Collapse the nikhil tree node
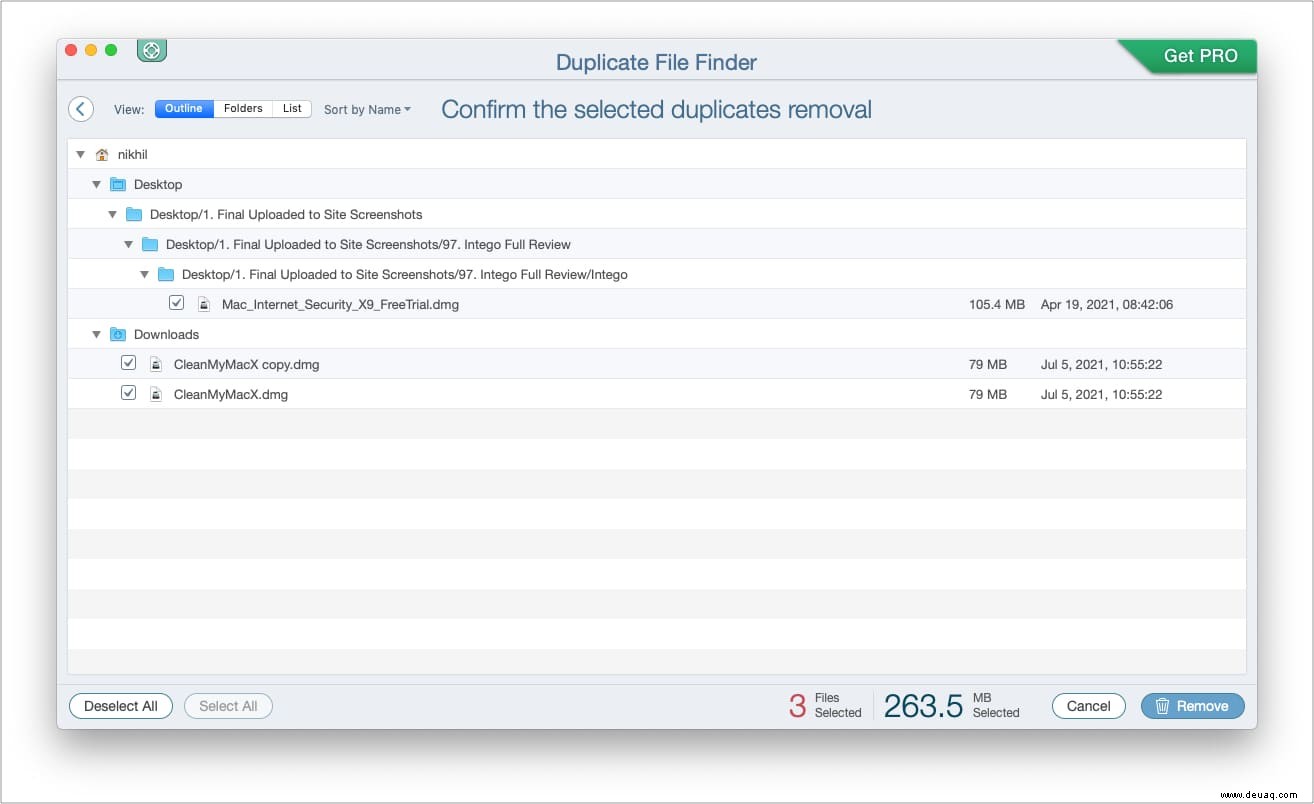 coord(81,155)
